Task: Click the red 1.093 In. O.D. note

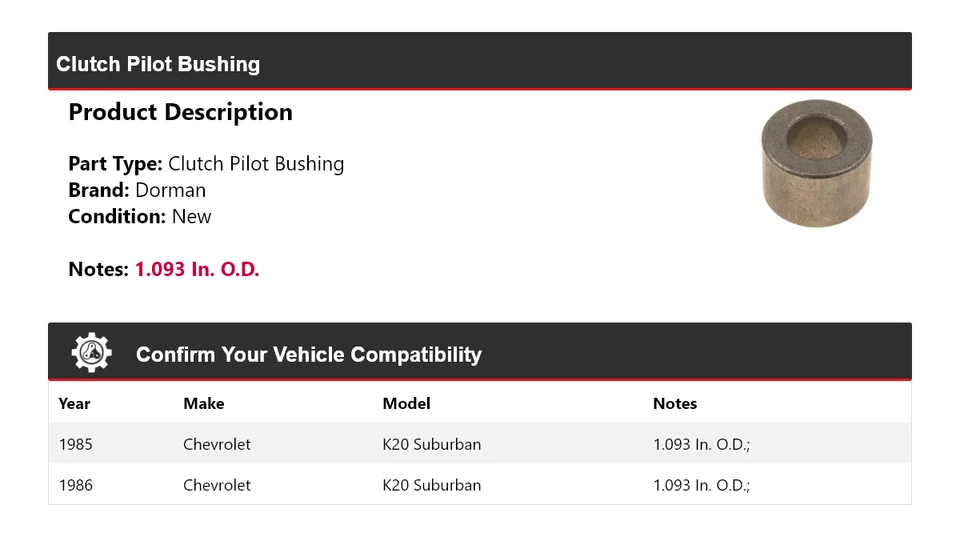Action: (197, 269)
